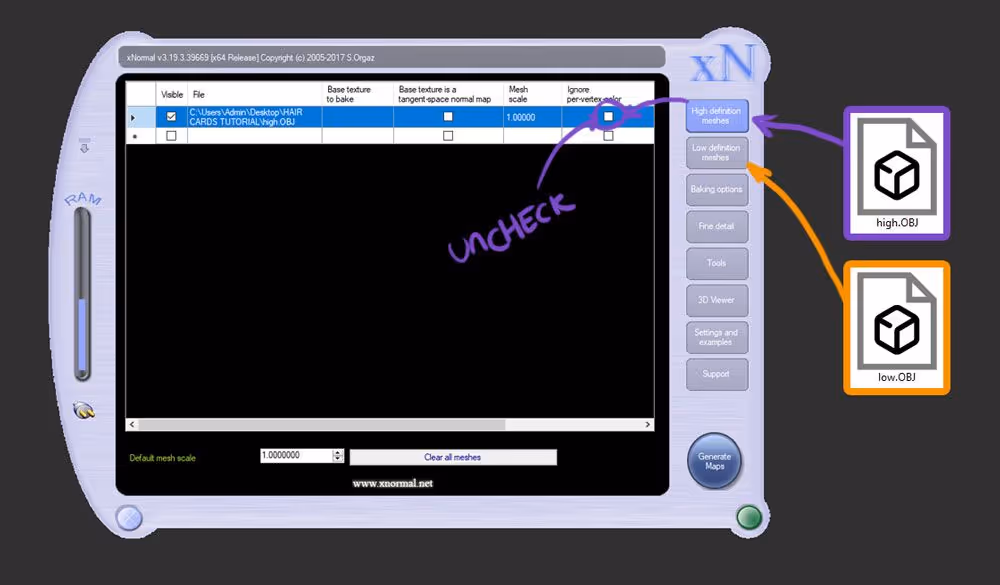The image size is (1000, 585).
Task: Toggle Visible checkbox in empty new row
Action: tap(171, 136)
